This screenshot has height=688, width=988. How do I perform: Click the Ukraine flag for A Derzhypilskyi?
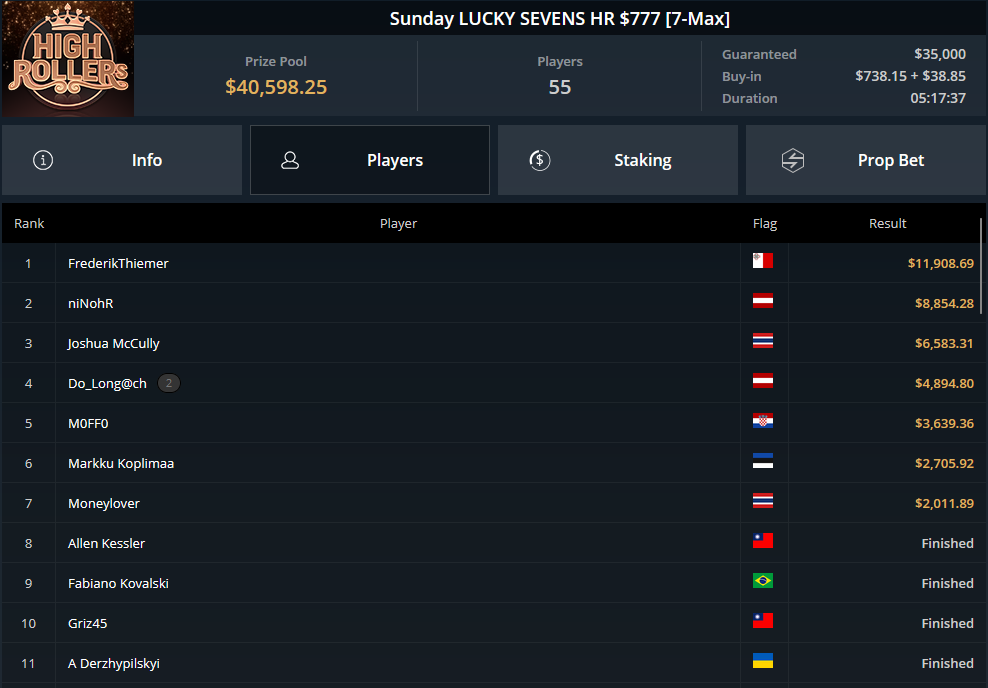[762, 661]
